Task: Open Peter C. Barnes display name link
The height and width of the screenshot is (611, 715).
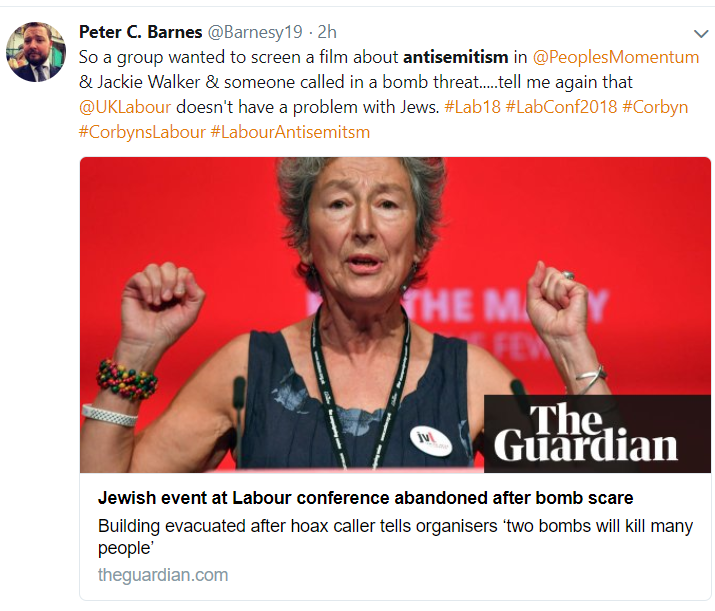Action: point(140,32)
